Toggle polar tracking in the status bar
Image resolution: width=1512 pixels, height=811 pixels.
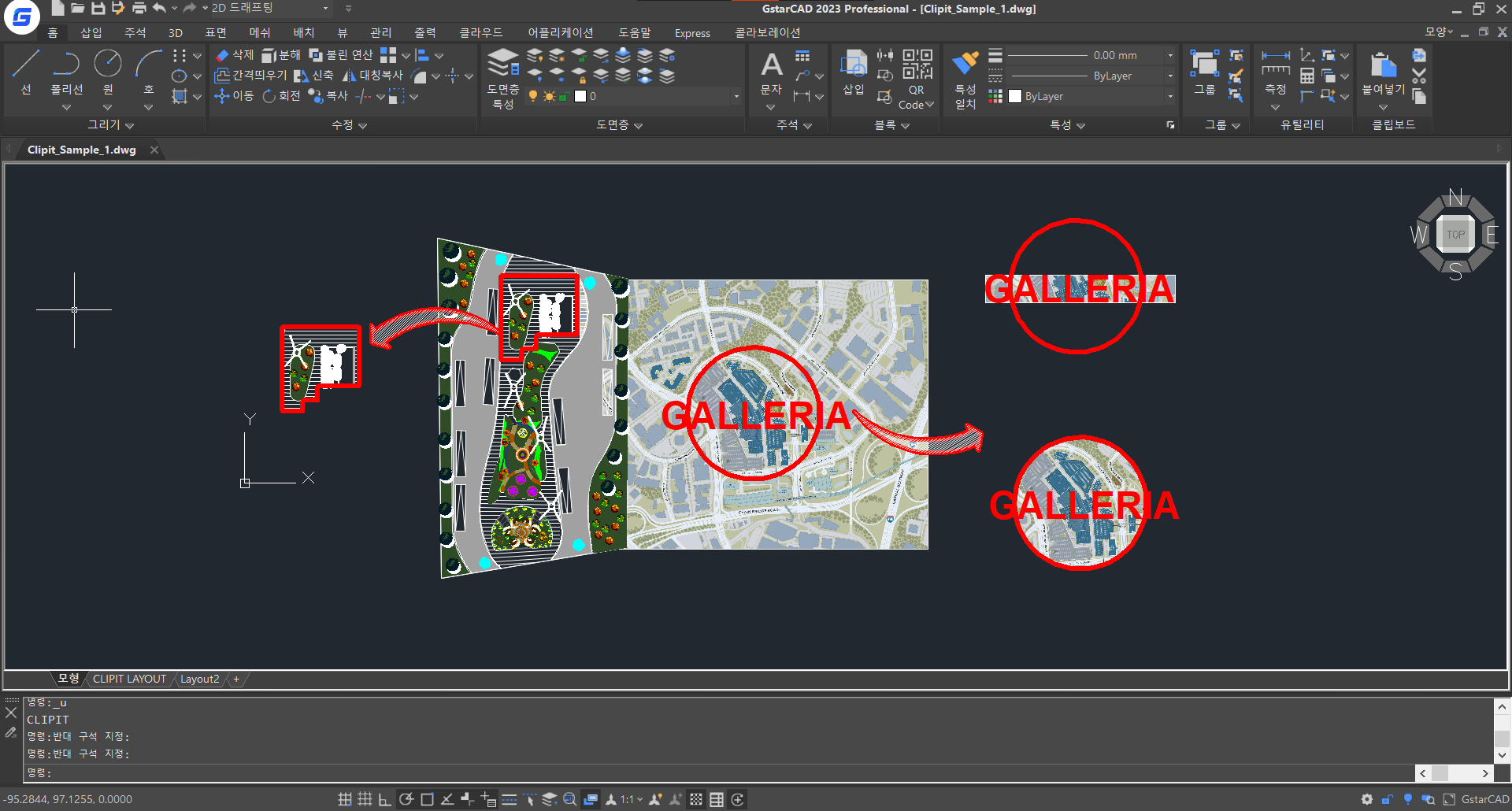[406, 799]
